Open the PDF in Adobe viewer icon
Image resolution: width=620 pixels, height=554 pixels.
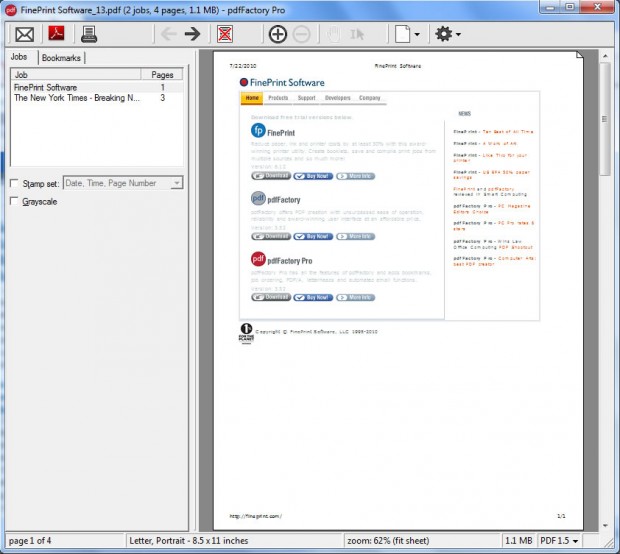(57, 33)
